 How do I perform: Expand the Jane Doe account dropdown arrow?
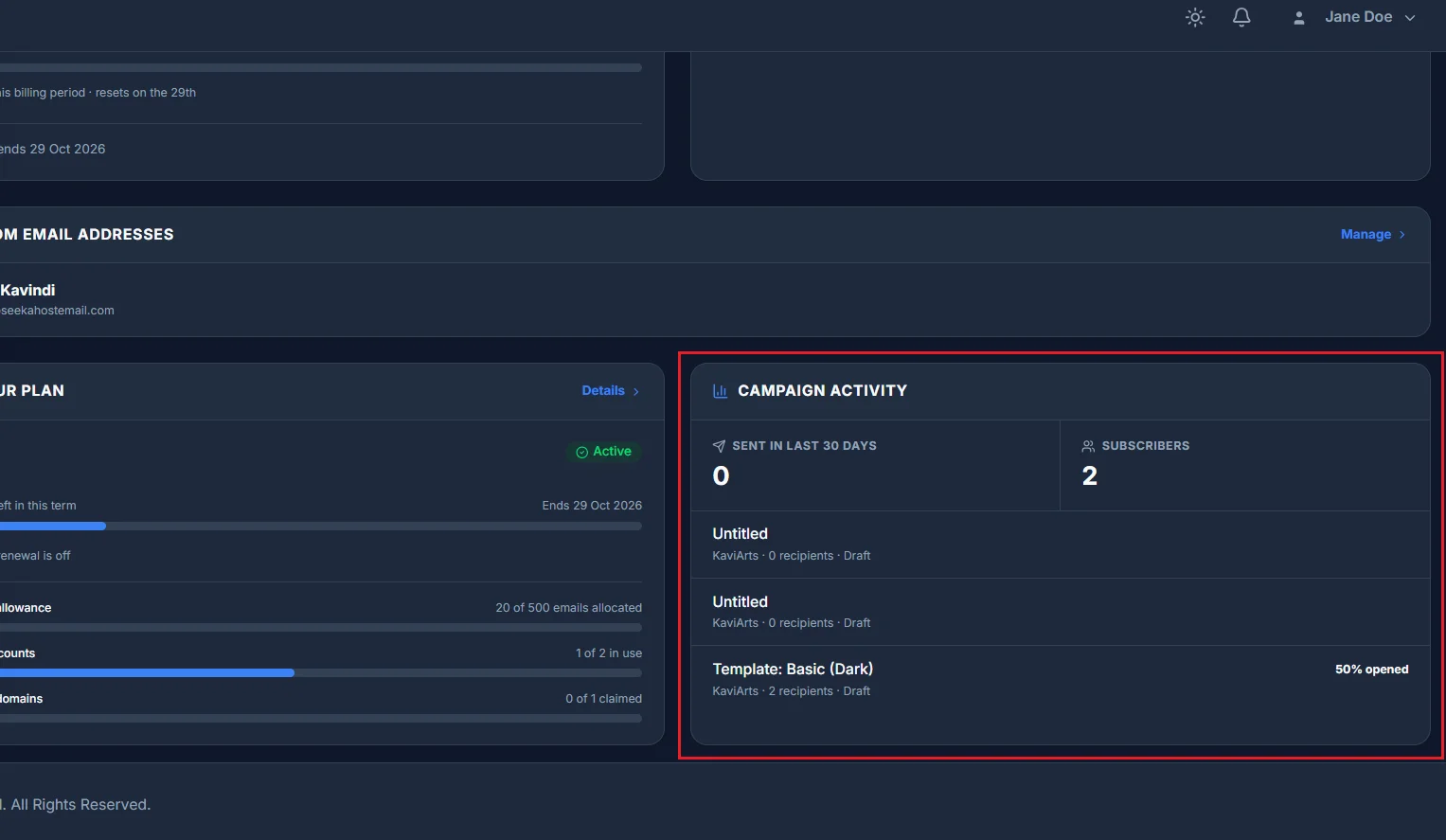(x=1410, y=17)
